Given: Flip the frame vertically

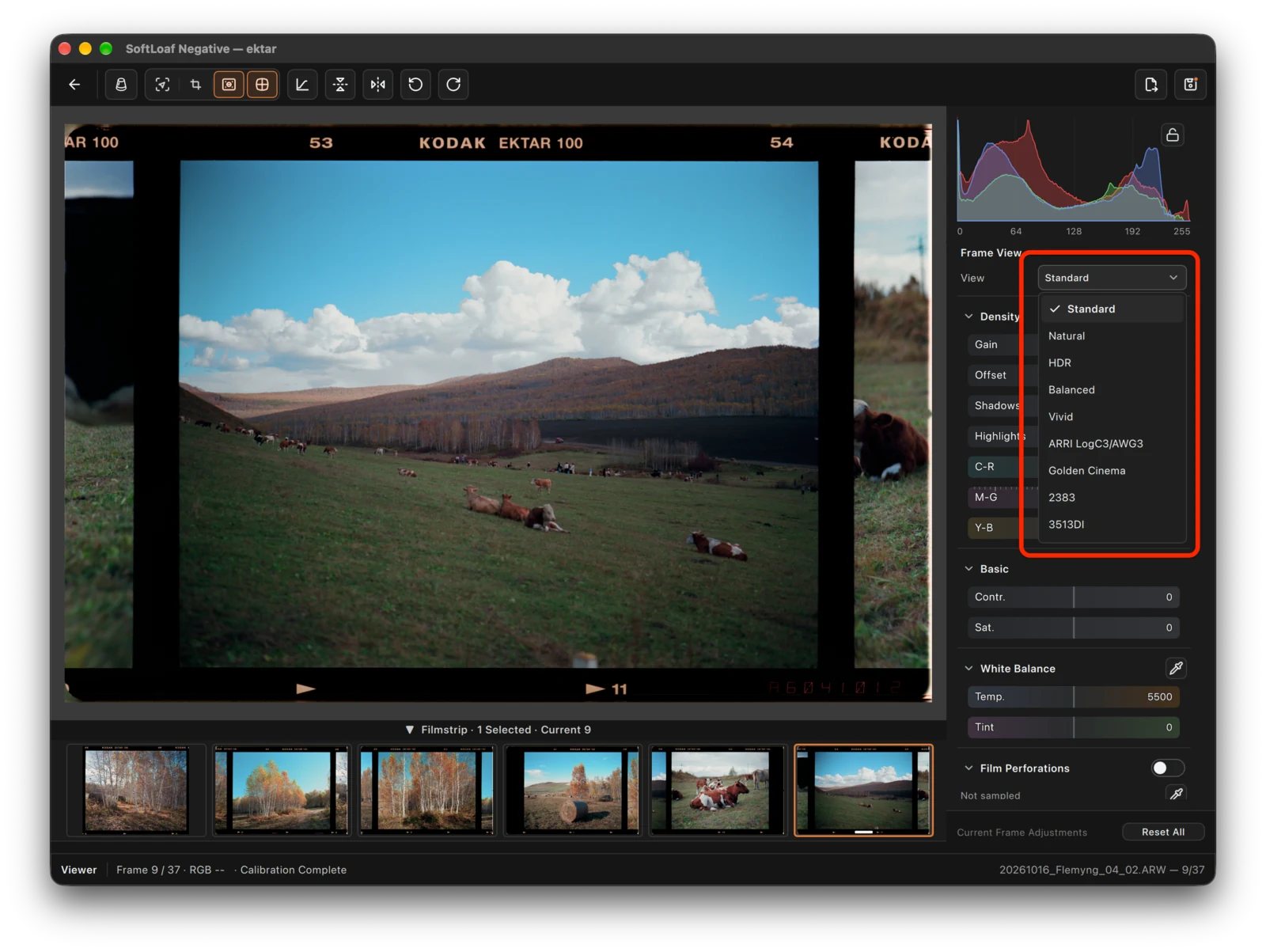Looking at the screenshot, I should (x=340, y=85).
